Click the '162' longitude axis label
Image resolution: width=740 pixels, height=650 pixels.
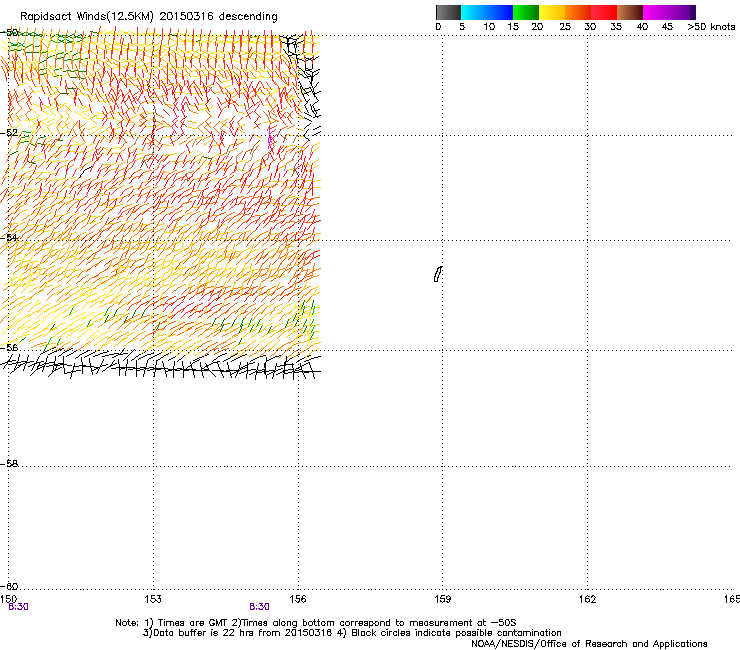tap(588, 599)
